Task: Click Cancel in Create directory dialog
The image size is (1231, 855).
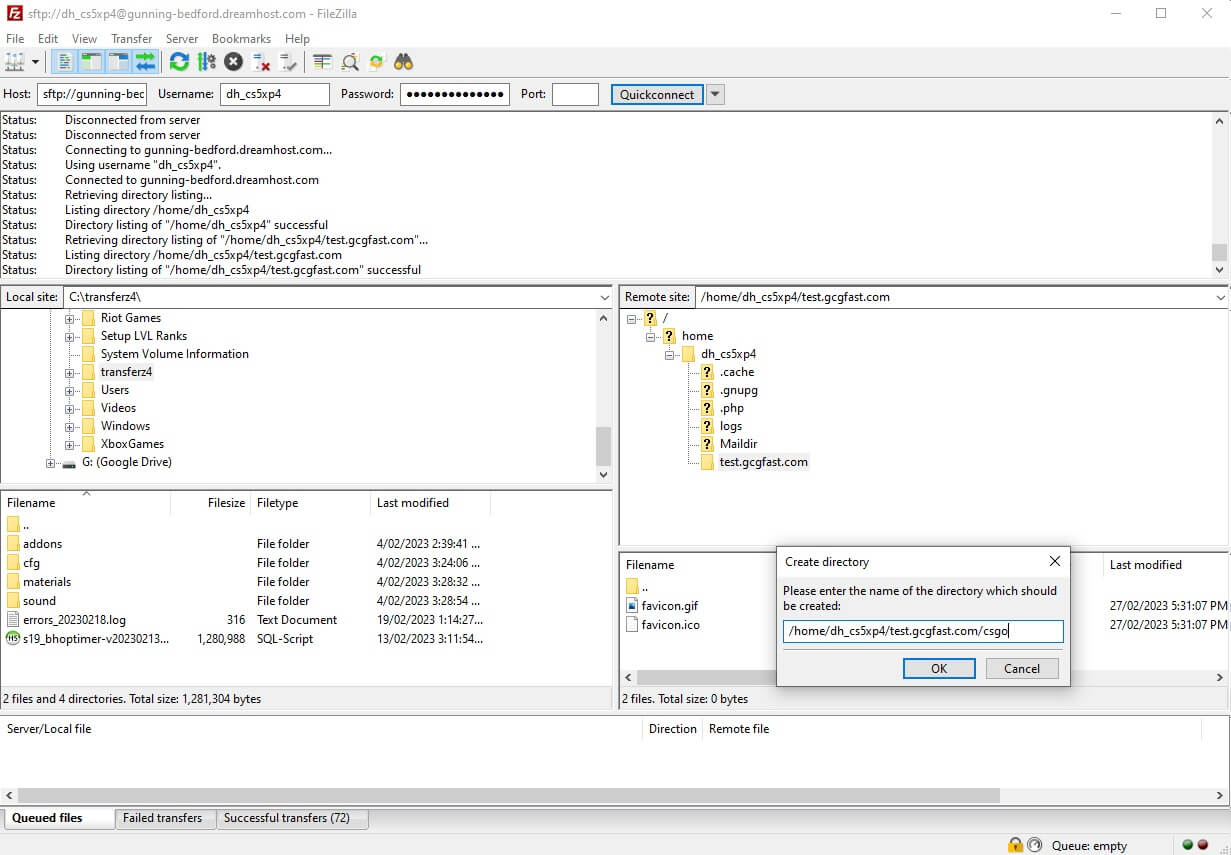Action: click(x=1022, y=669)
